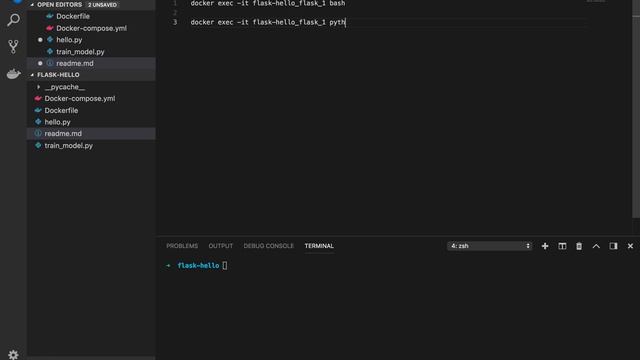
Task: Click unsaved dot beside hello.py
Action: pyautogui.click(x=40, y=40)
